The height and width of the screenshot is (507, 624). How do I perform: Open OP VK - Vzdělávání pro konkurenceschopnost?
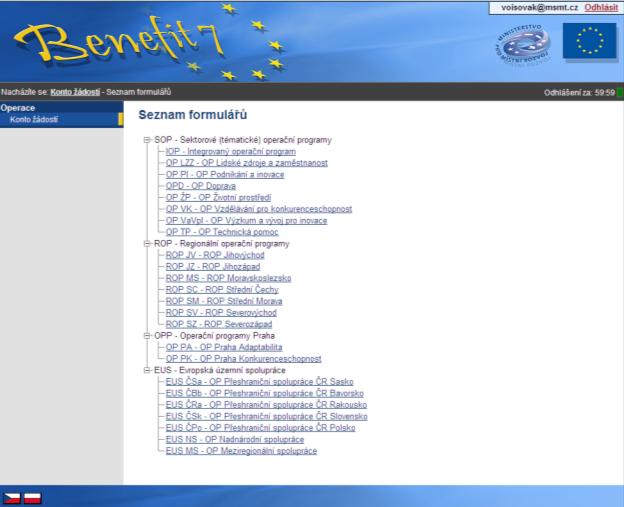tap(259, 209)
